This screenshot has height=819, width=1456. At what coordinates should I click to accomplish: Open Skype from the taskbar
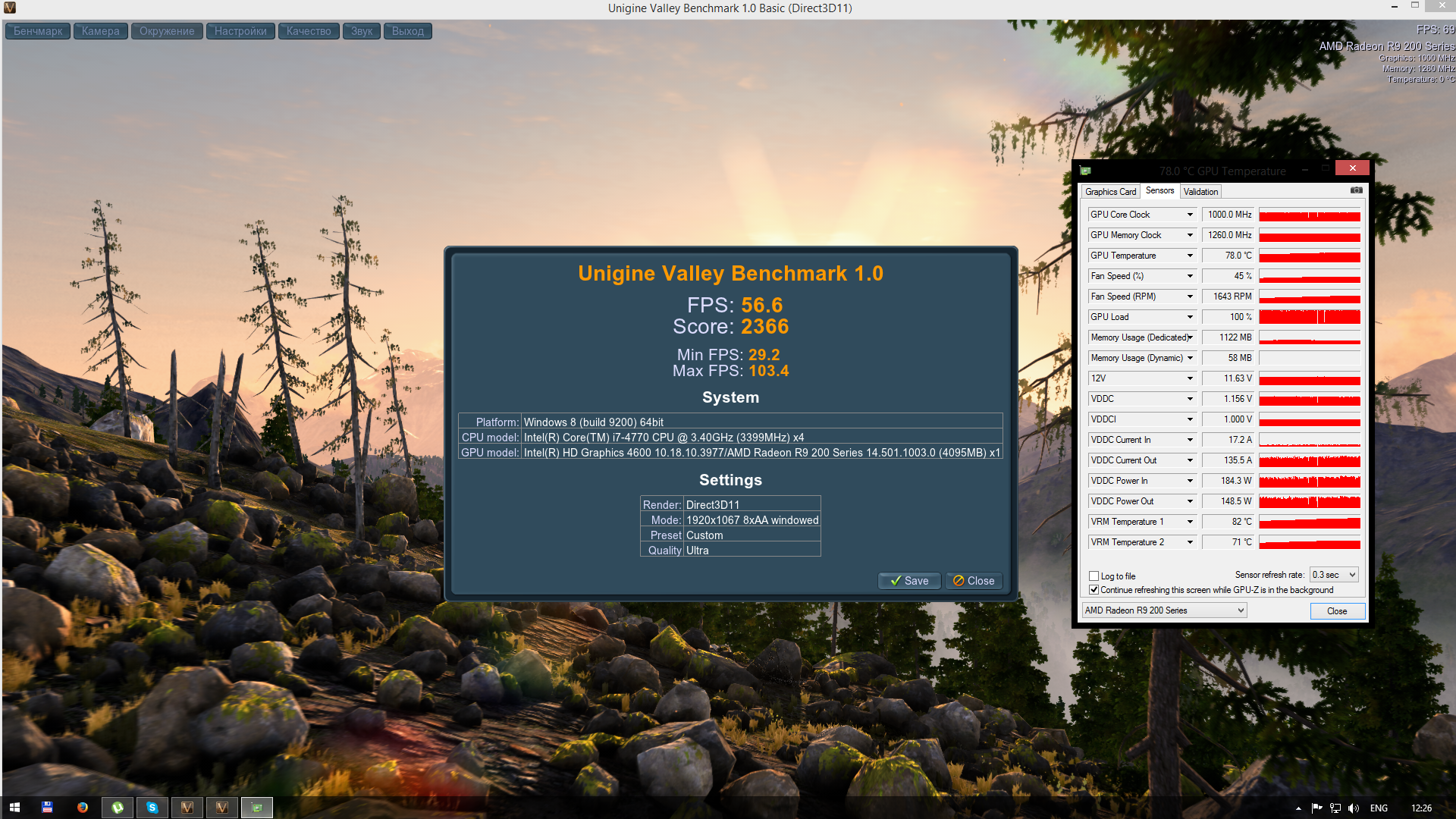pos(152,808)
